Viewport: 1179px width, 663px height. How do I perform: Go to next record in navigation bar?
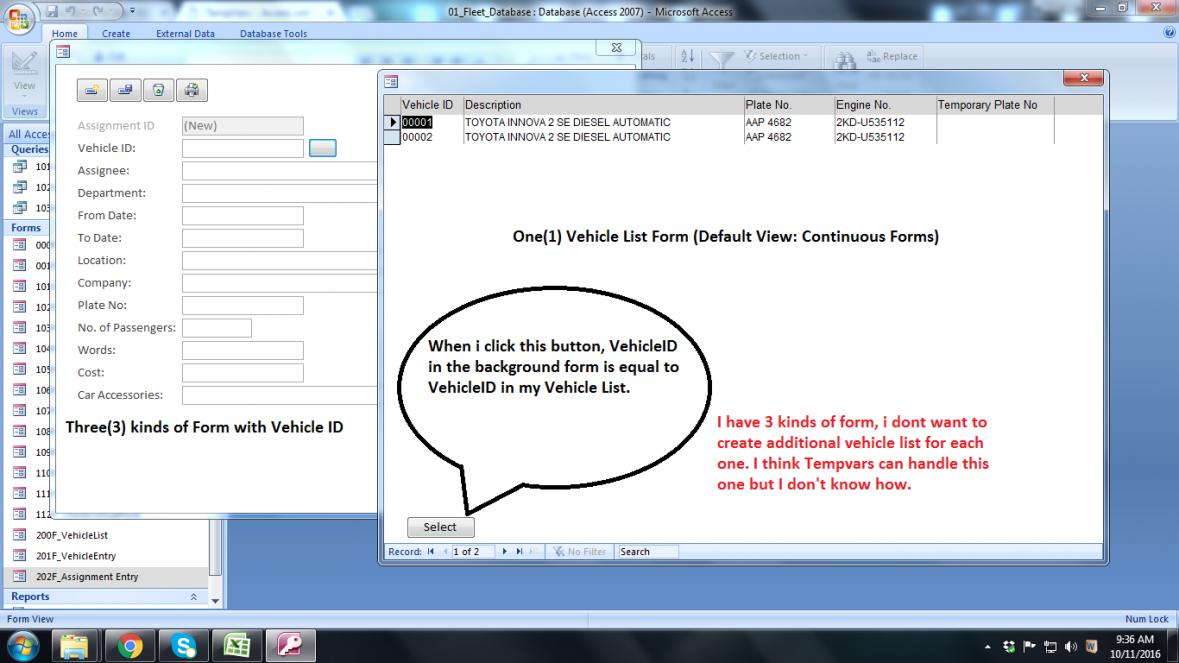(x=505, y=552)
